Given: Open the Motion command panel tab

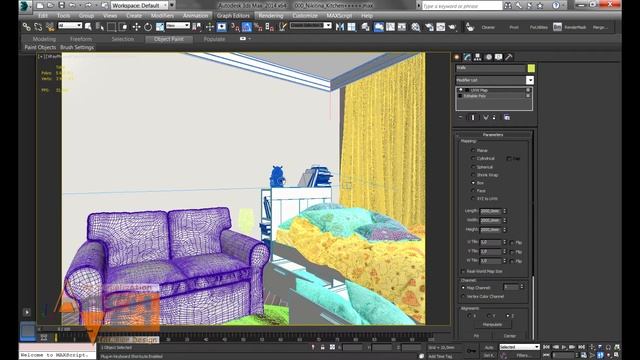Looking at the screenshot, I should (x=488, y=57).
